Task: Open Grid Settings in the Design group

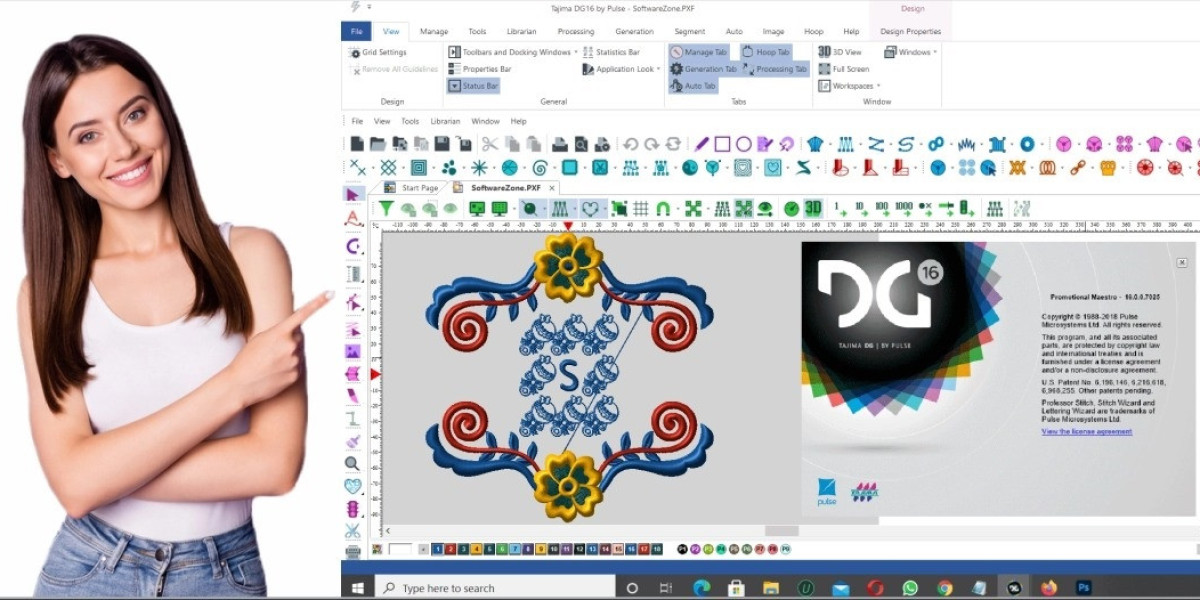Action: click(383, 51)
